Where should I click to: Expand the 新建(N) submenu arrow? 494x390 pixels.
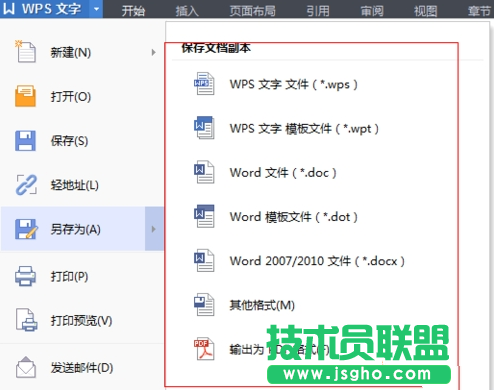(153, 52)
